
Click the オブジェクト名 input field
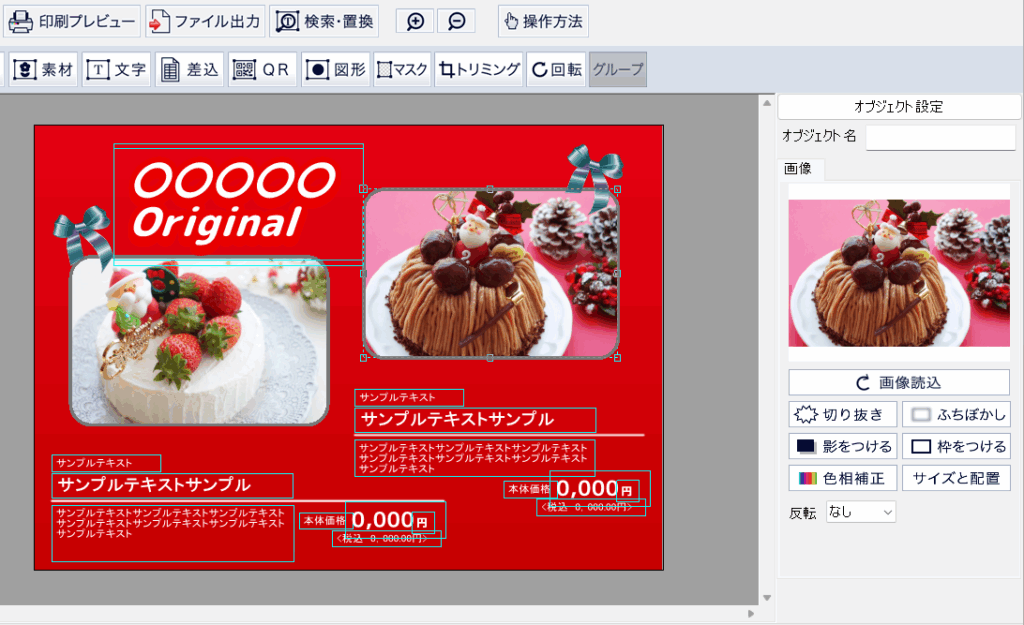[x=940, y=137]
